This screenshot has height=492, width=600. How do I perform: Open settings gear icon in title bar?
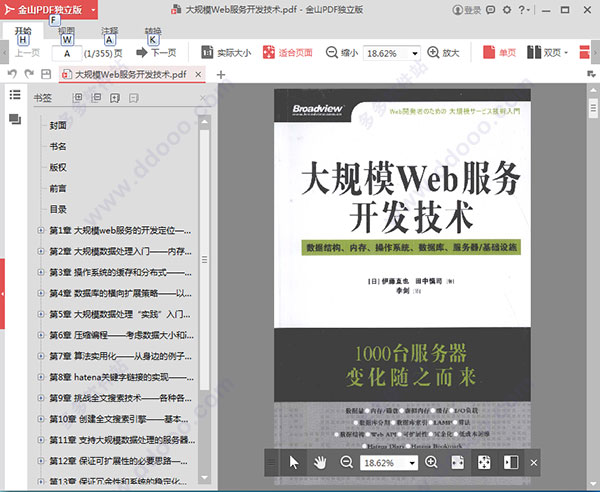coord(507,10)
